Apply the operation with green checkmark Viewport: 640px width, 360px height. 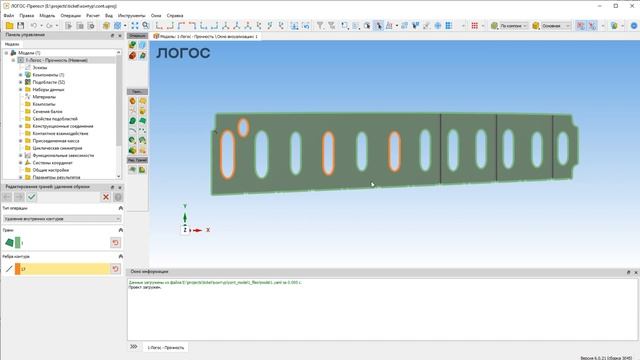coord(31,197)
